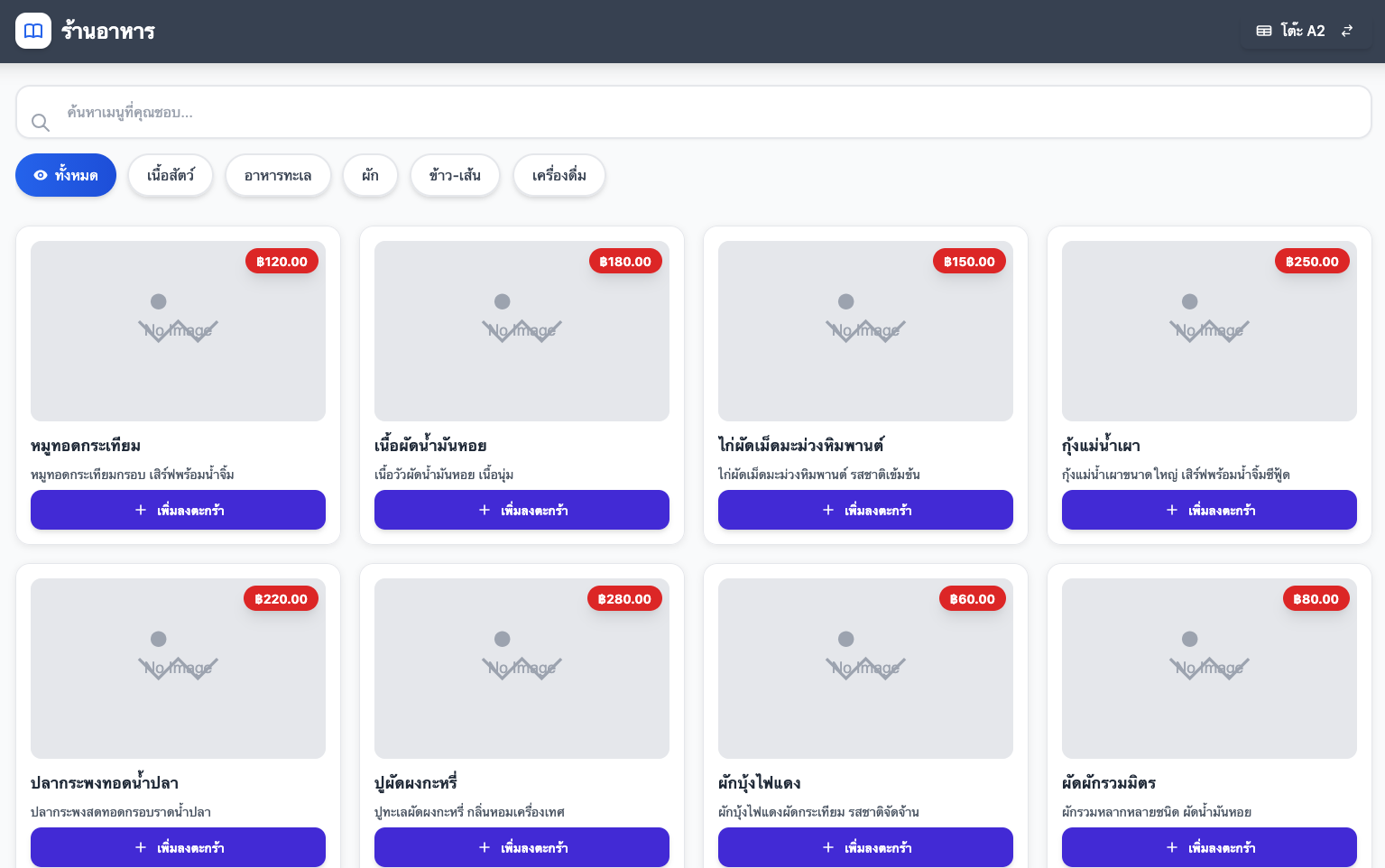Viewport: 1385px width, 868px height.
Task: Click the eye icon in ทั้งหมด filter
Action: coord(41,175)
